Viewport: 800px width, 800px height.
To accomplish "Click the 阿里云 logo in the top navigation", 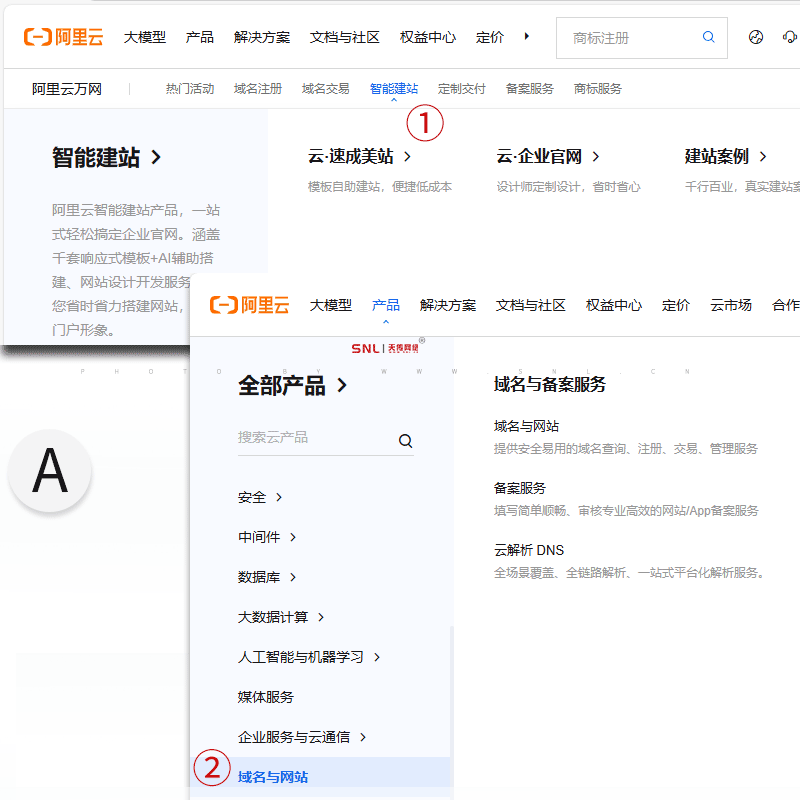I will 62,36.
